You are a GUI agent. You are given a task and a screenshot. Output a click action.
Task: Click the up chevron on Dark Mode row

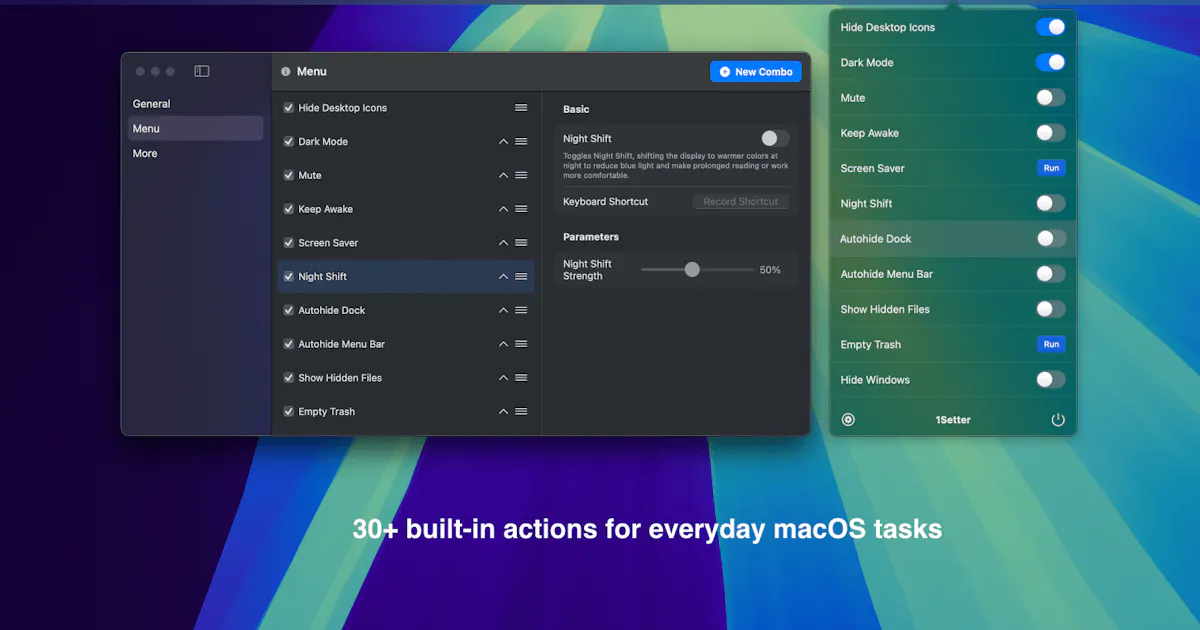503,142
